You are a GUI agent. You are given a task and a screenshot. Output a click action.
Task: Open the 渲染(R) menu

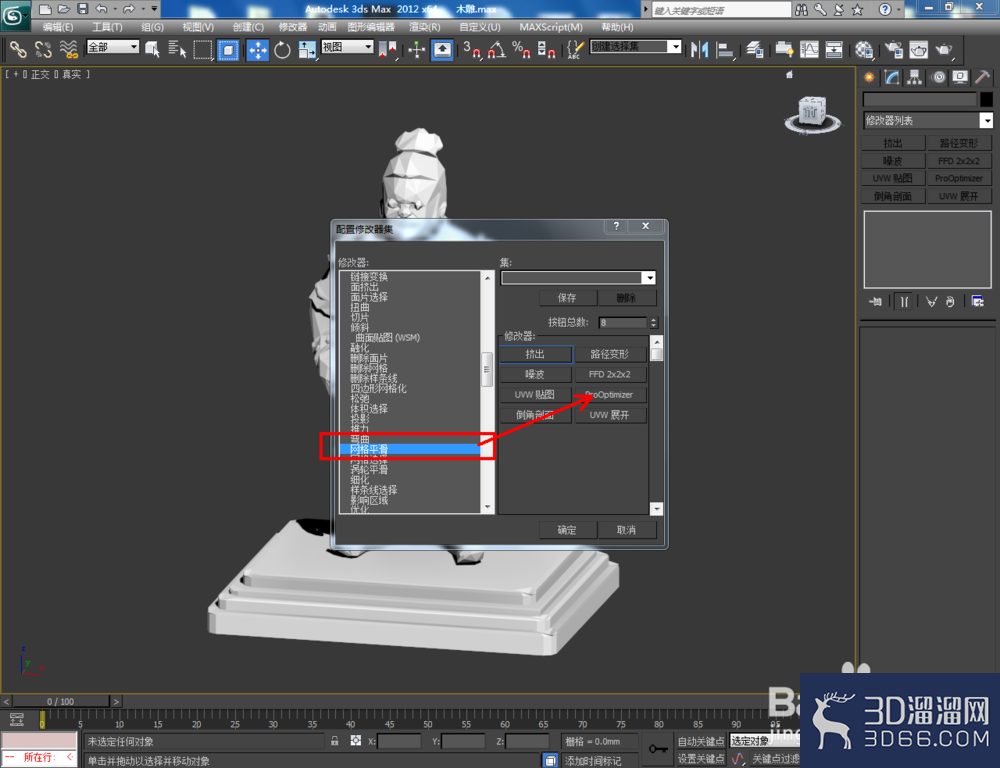(x=424, y=27)
